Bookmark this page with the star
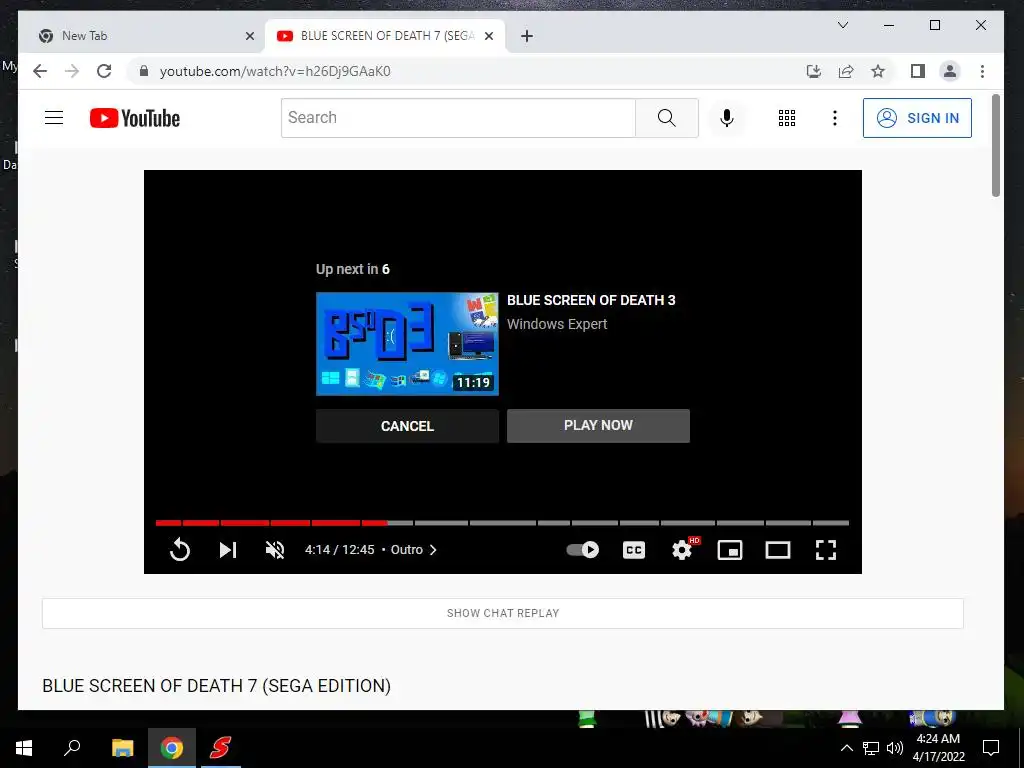The image size is (1024, 768). 878,71
